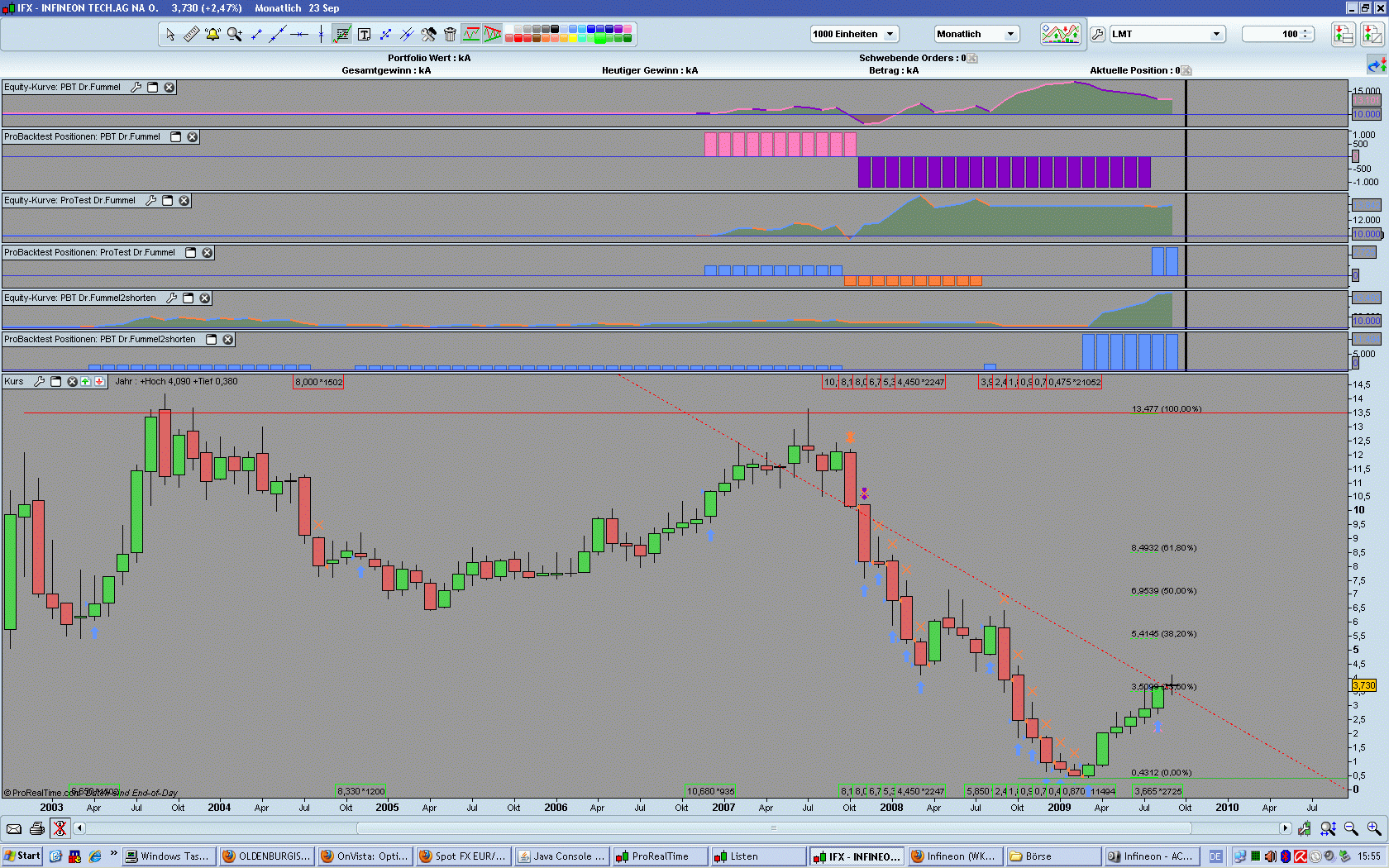Screen dimensions: 1389x868
Task: Cancel pending orders next to Schwebende Orders
Action: point(973,59)
